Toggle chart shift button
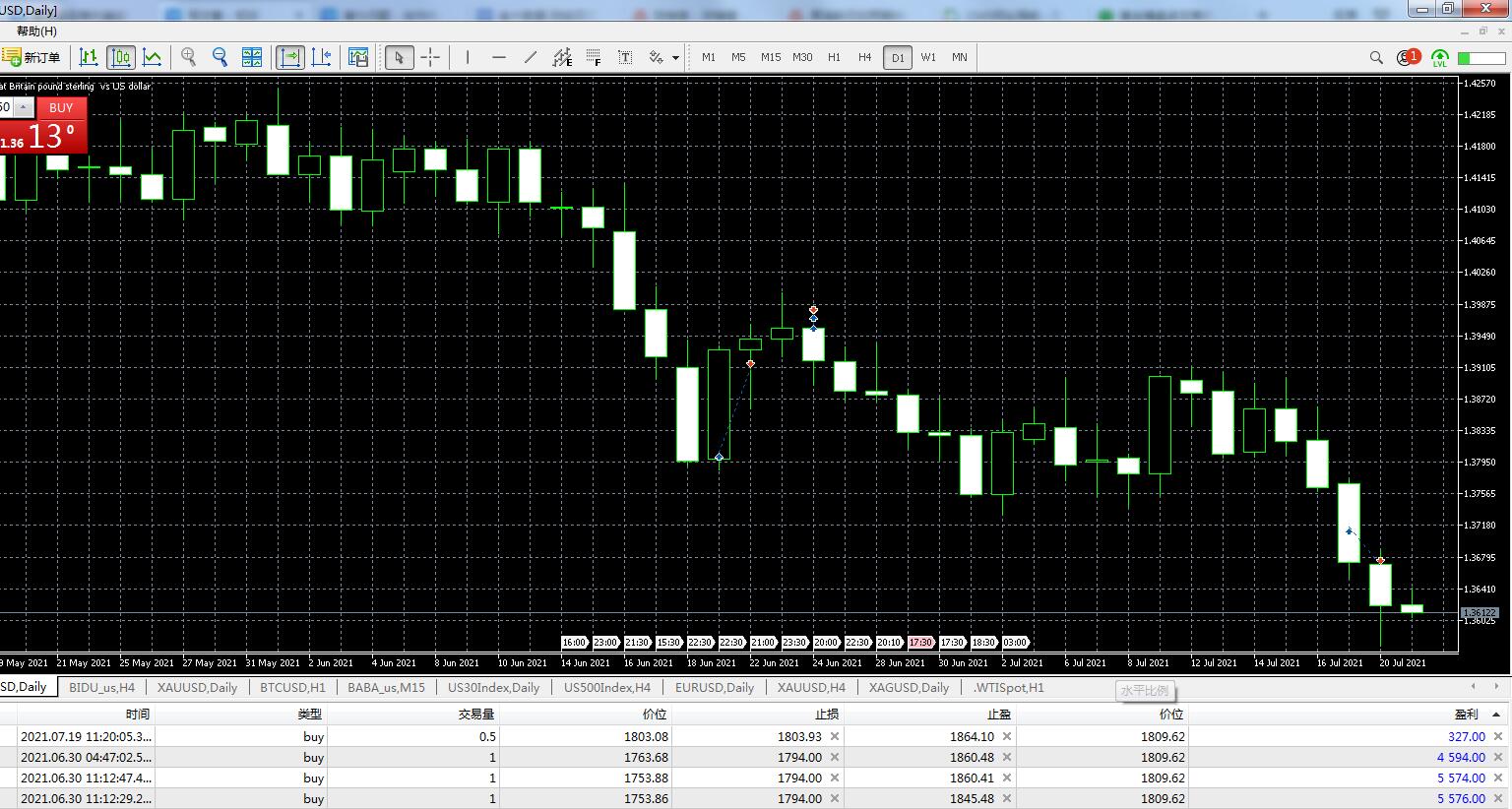The height and width of the screenshot is (809, 1512). click(322, 57)
